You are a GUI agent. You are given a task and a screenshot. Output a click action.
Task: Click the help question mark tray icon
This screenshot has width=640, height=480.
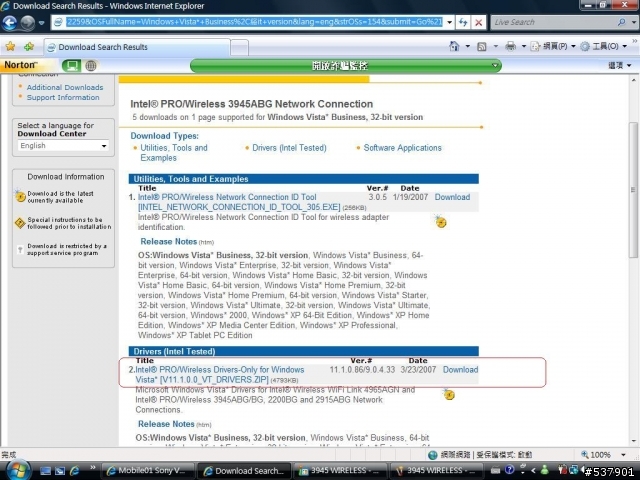(509, 470)
